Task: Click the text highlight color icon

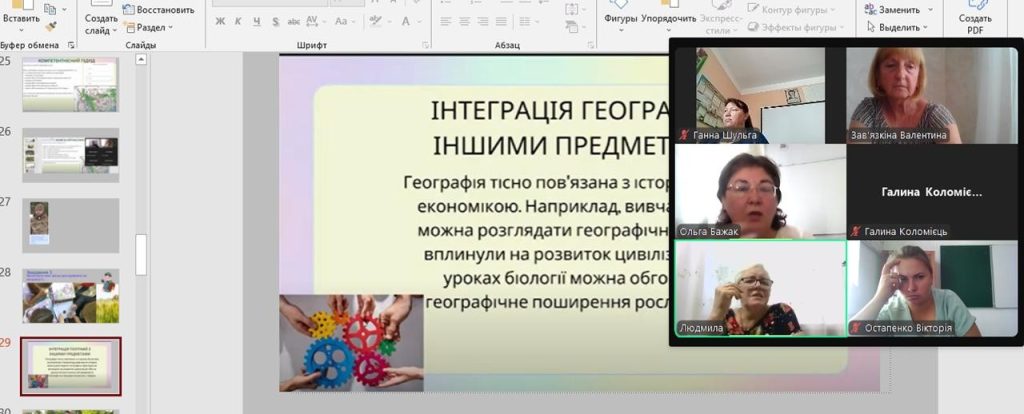Action: tap(375, 22)
